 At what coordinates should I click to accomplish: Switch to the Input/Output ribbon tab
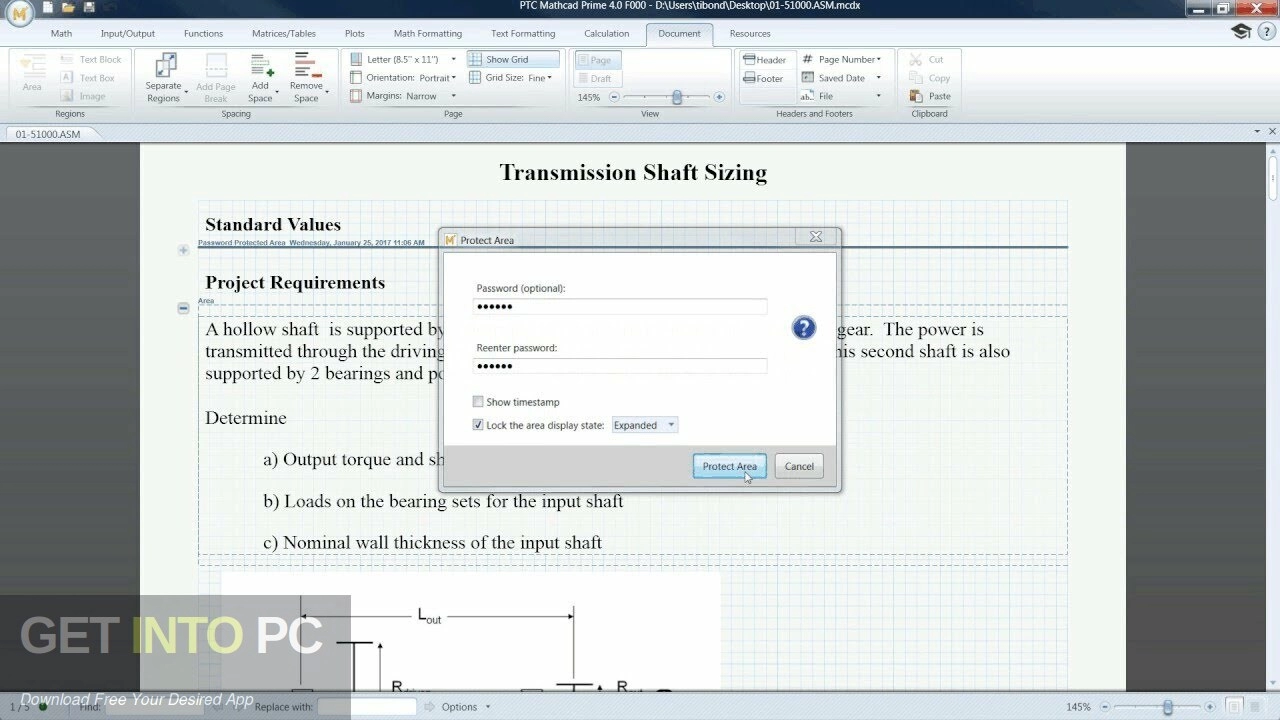coord(128,33)
